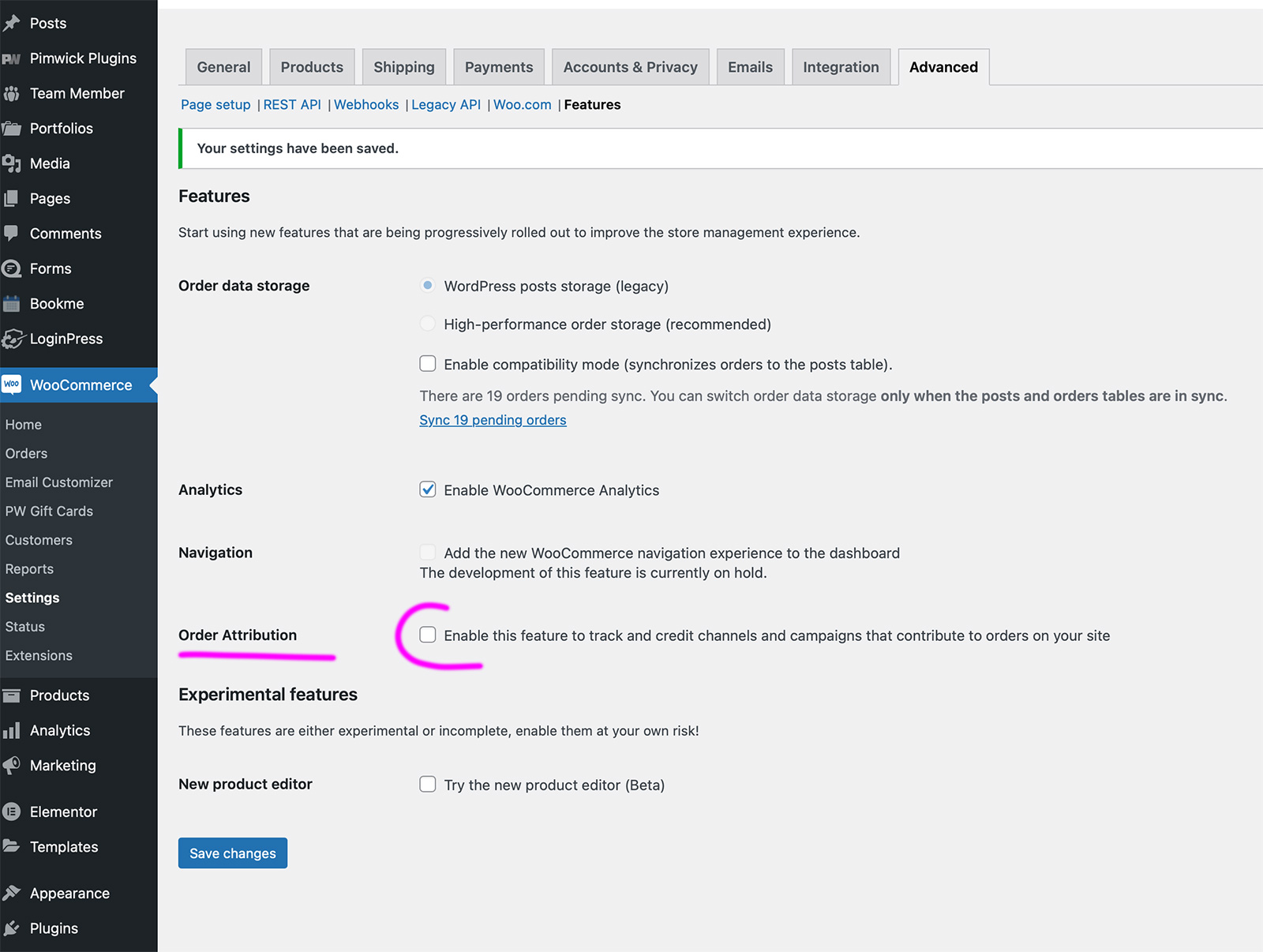This screenshot has height=952, width=1263.
Task: Click the Appearance brush icon
Action: coord(11,893)
